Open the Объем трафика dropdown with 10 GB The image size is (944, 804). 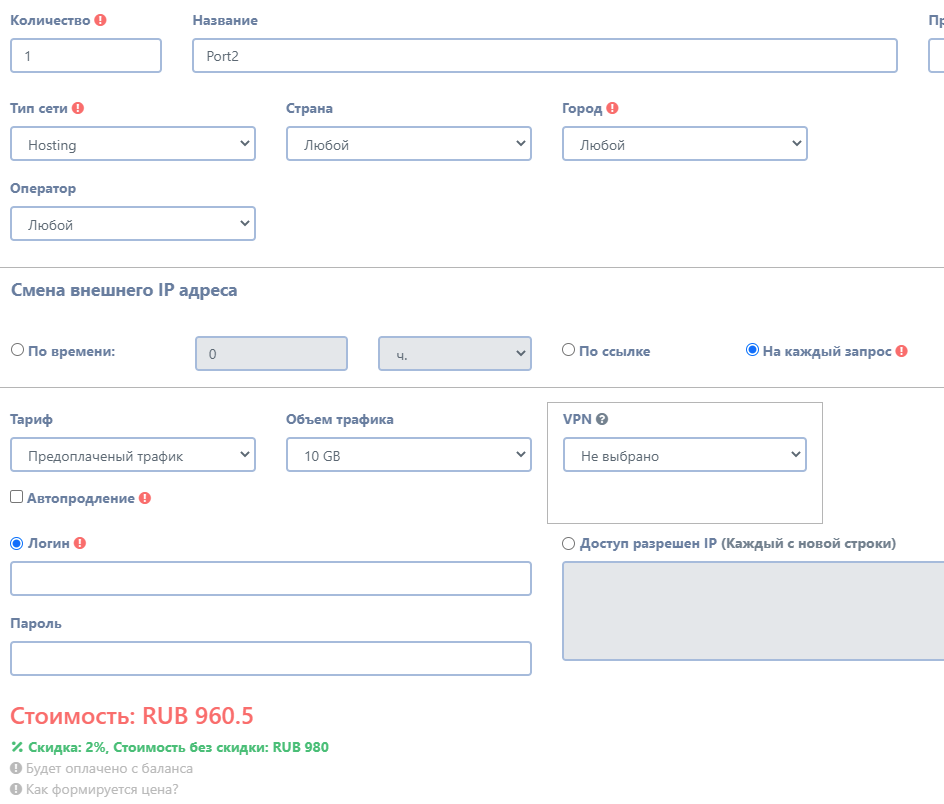(409, 455)
